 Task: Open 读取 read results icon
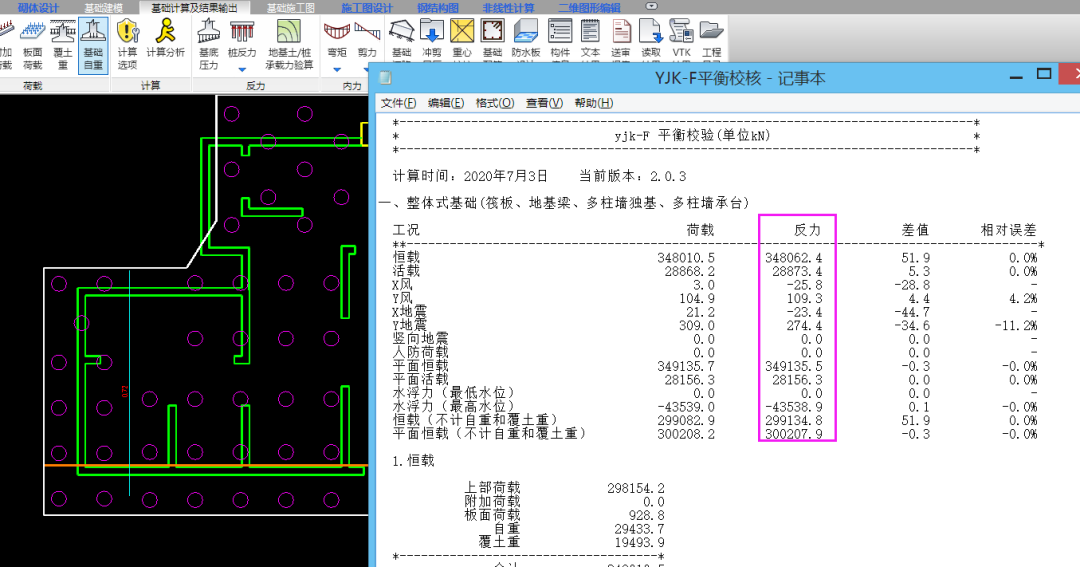tap(651, 39)
